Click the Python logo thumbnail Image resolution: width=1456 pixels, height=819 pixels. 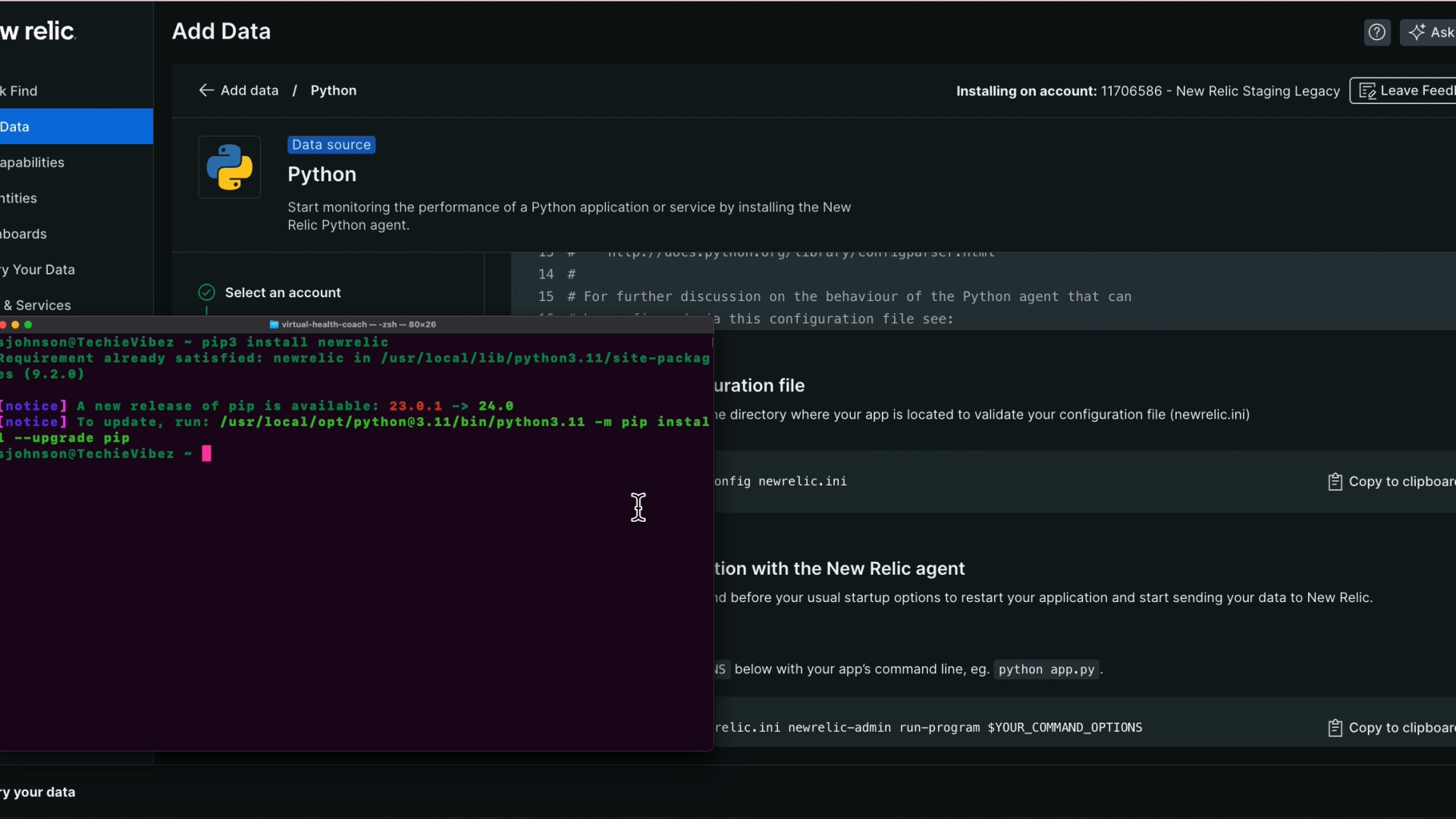(x=230, y=167)
